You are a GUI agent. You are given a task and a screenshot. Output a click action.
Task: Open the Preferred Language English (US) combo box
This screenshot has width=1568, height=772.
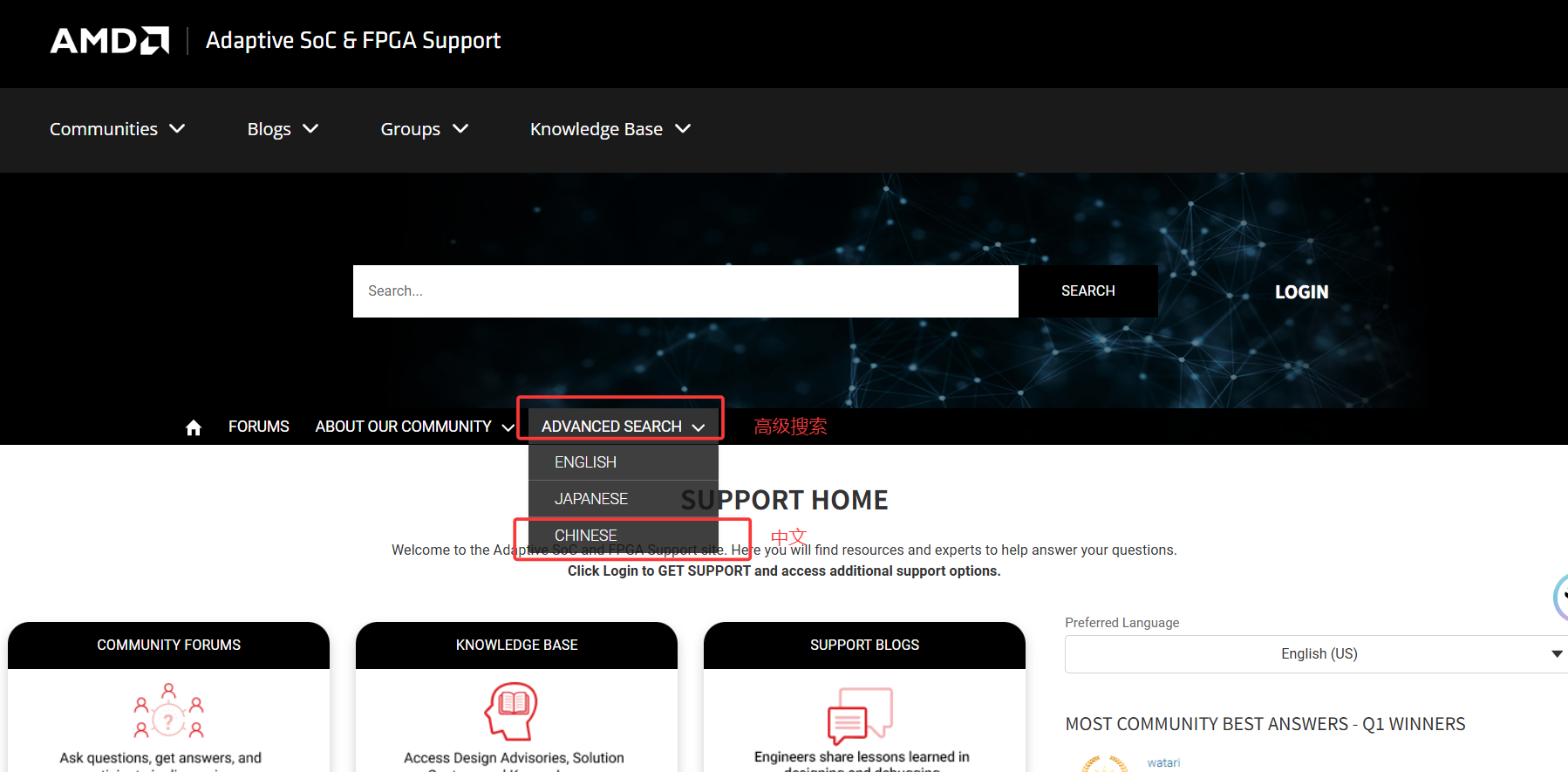click(x=1317, y=654)
